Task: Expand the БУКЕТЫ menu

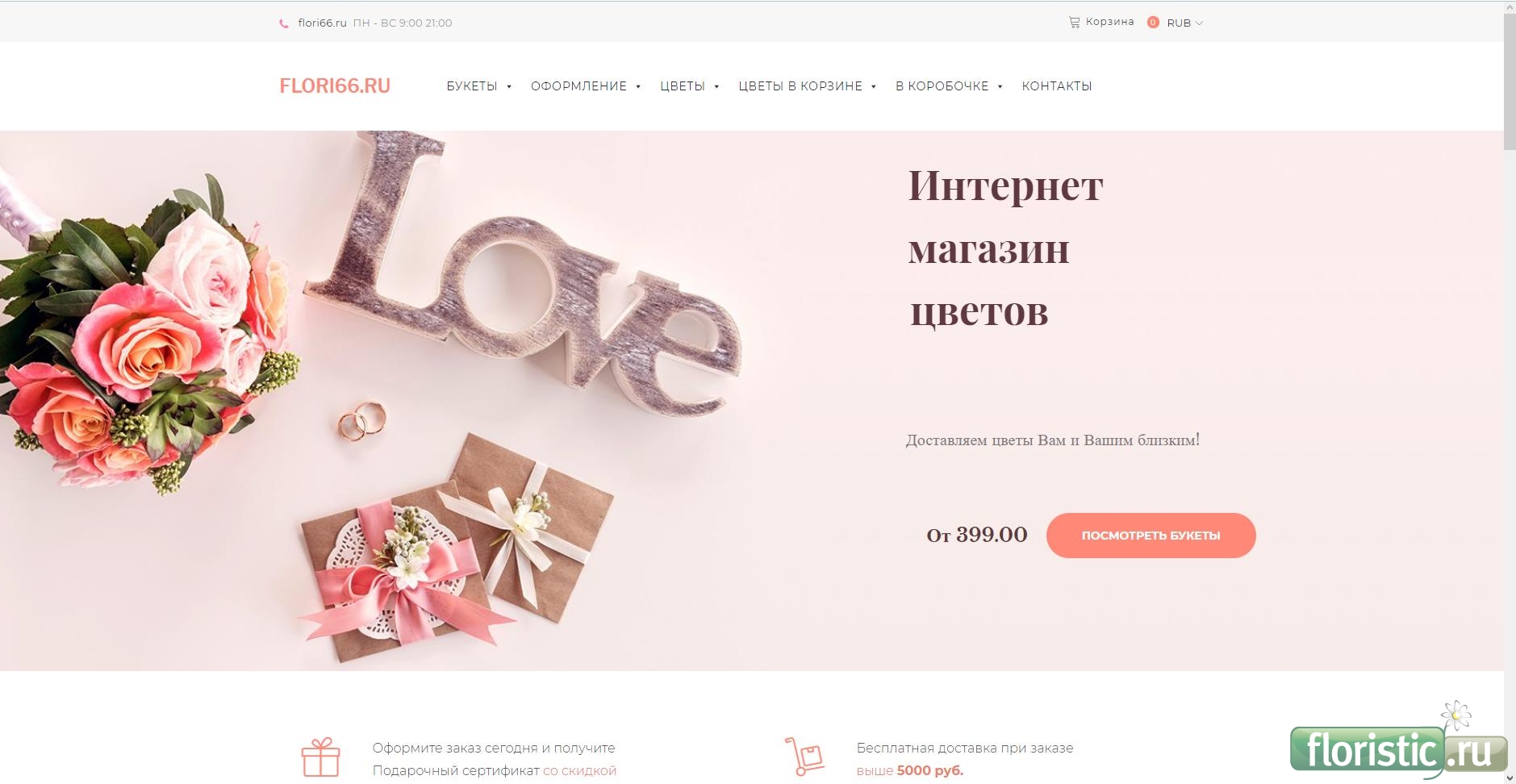Action: pyautogui.click(x=478, y=86)
